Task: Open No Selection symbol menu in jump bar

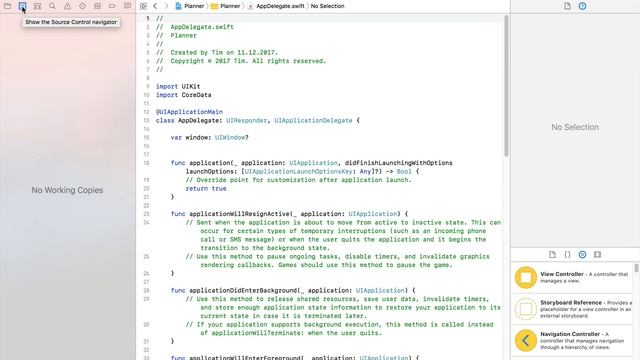Action: (327, 6)
